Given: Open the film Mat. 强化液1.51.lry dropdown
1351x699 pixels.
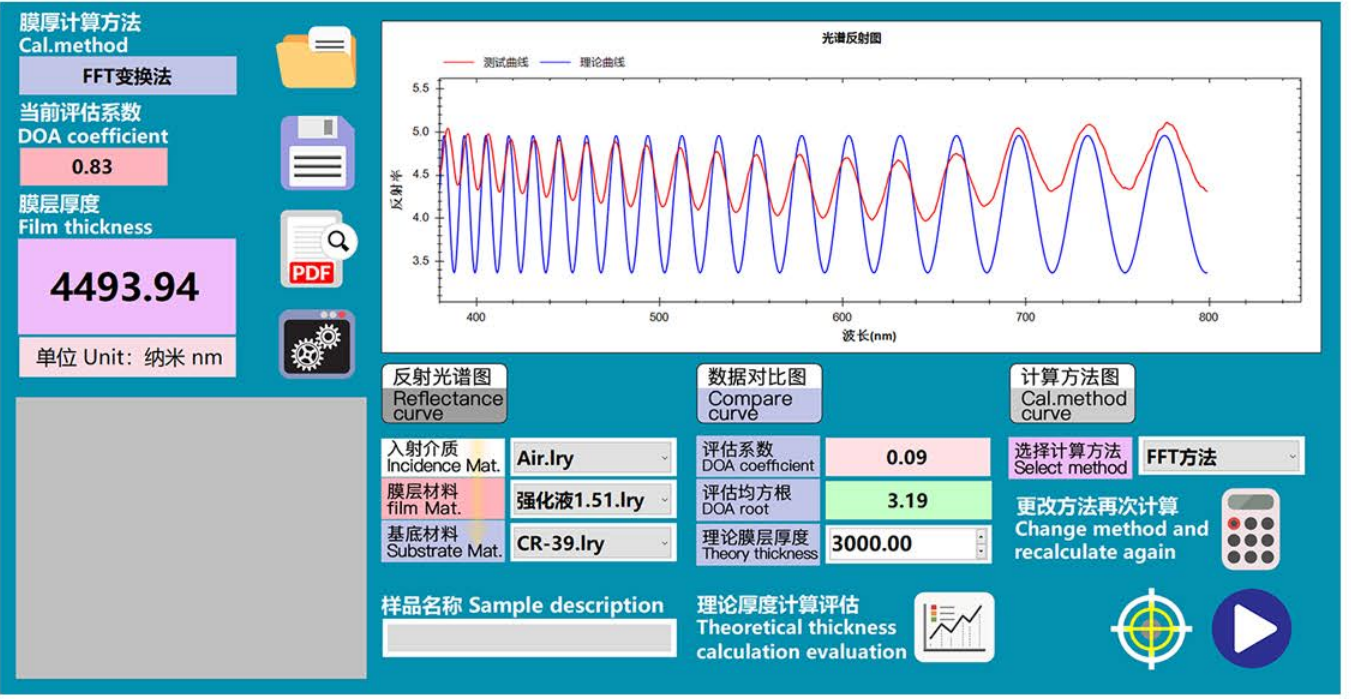Looking at the screenshot, I should coord(593,501).
